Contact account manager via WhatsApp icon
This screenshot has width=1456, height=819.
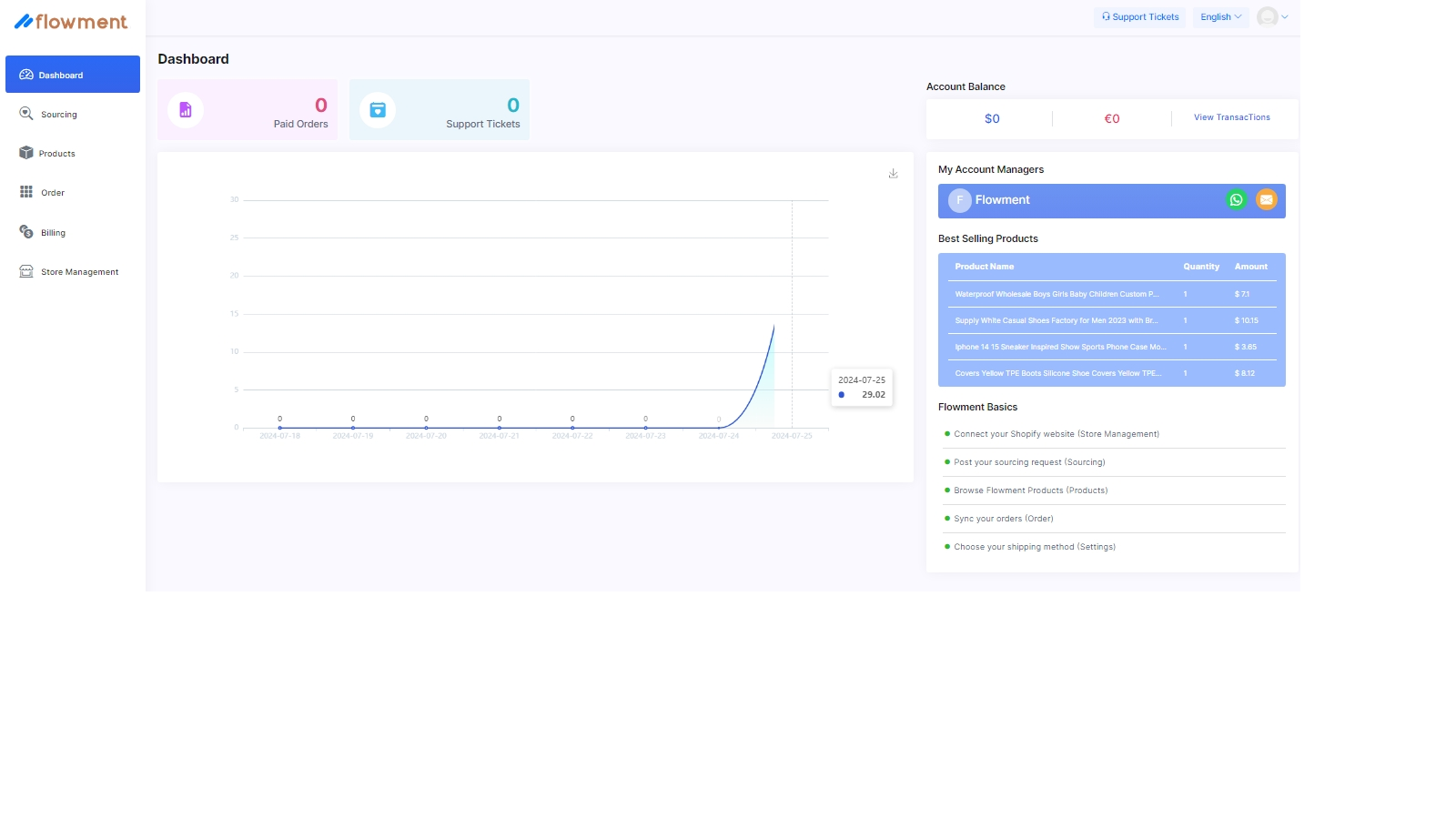[1236, 200]
